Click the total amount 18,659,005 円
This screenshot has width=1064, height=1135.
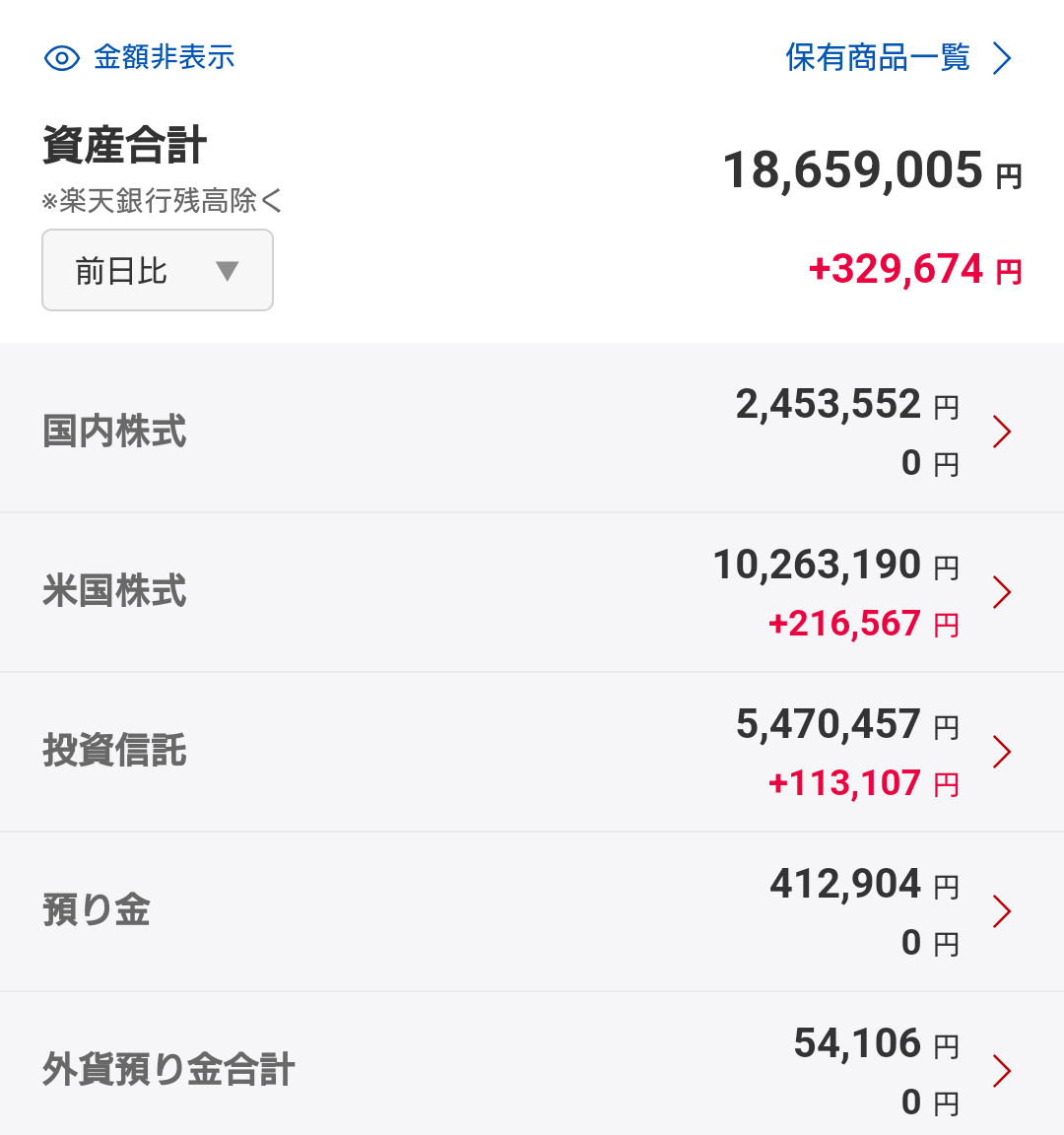tap(872, 170)
